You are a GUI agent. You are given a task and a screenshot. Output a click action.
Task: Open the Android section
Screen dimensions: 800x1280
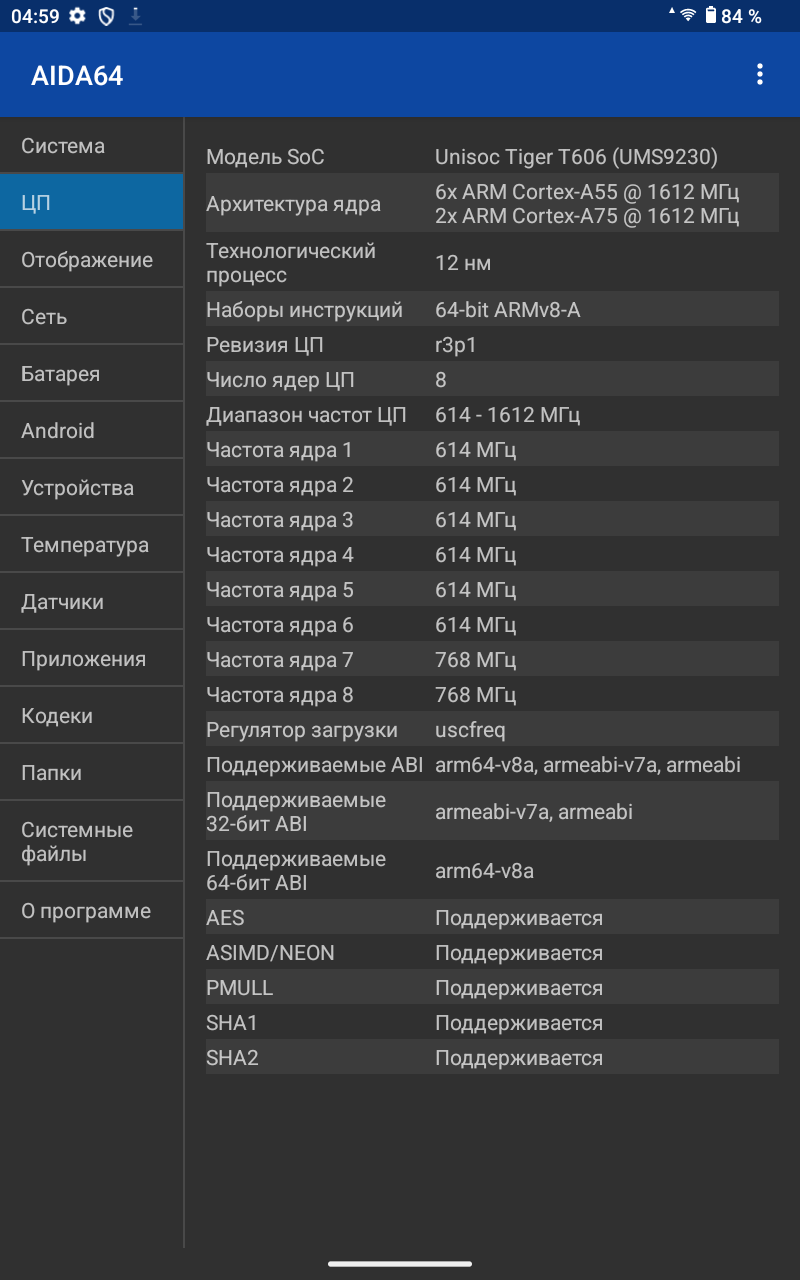coord(91,431)
